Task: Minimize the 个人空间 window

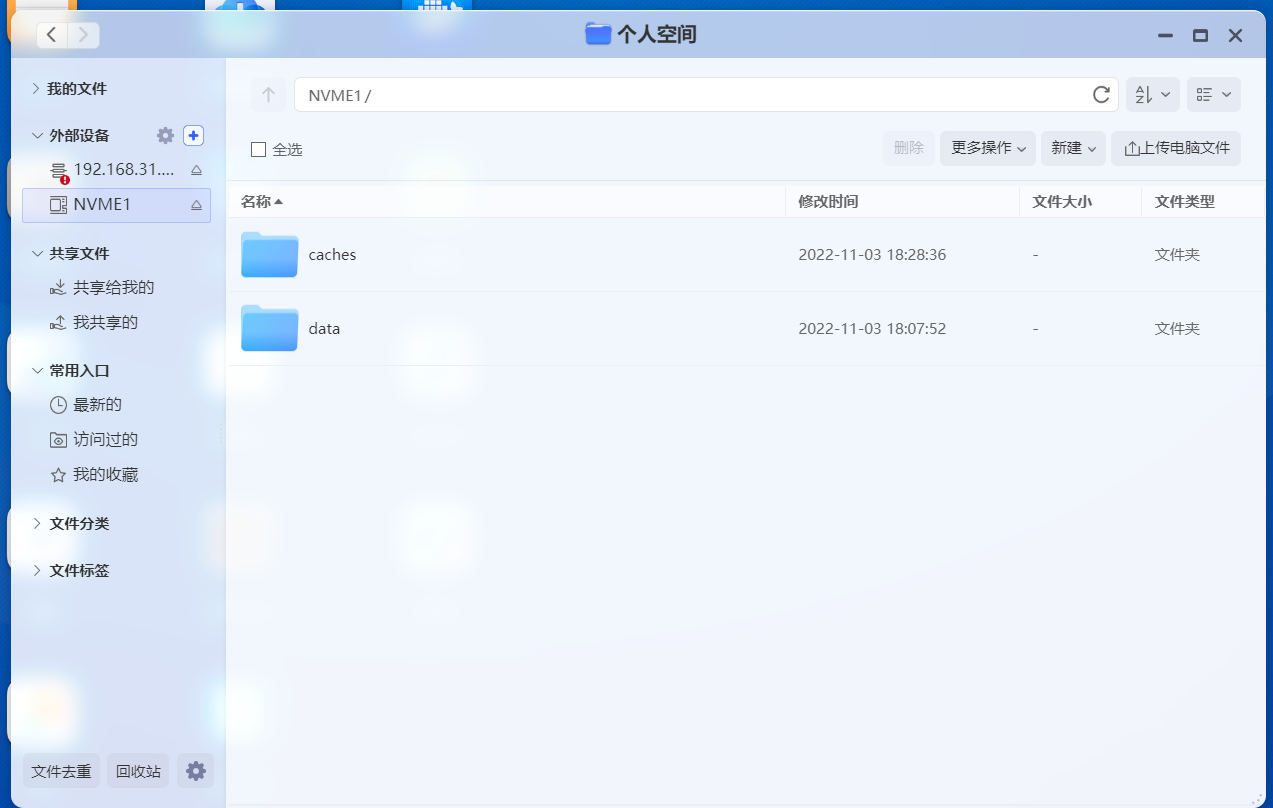Action: 1165,35
